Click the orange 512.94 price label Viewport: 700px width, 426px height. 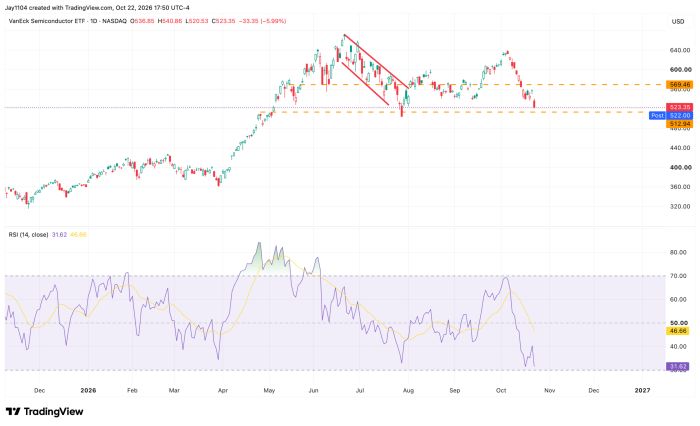pos(679,124)
